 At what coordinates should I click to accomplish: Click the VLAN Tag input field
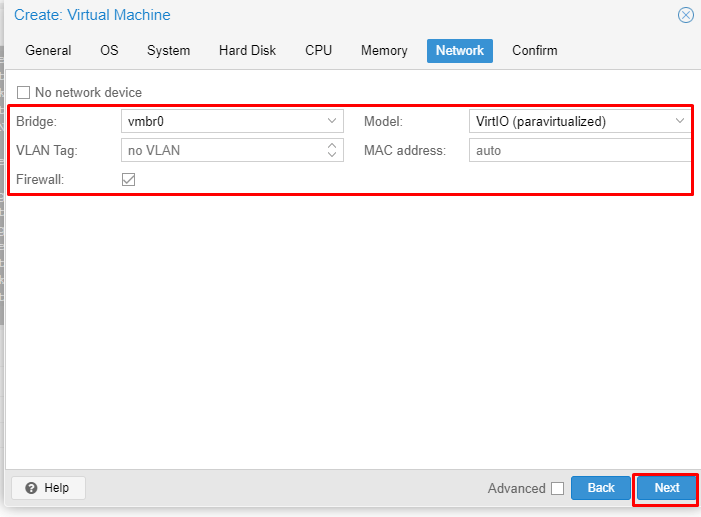click(220, 151)
